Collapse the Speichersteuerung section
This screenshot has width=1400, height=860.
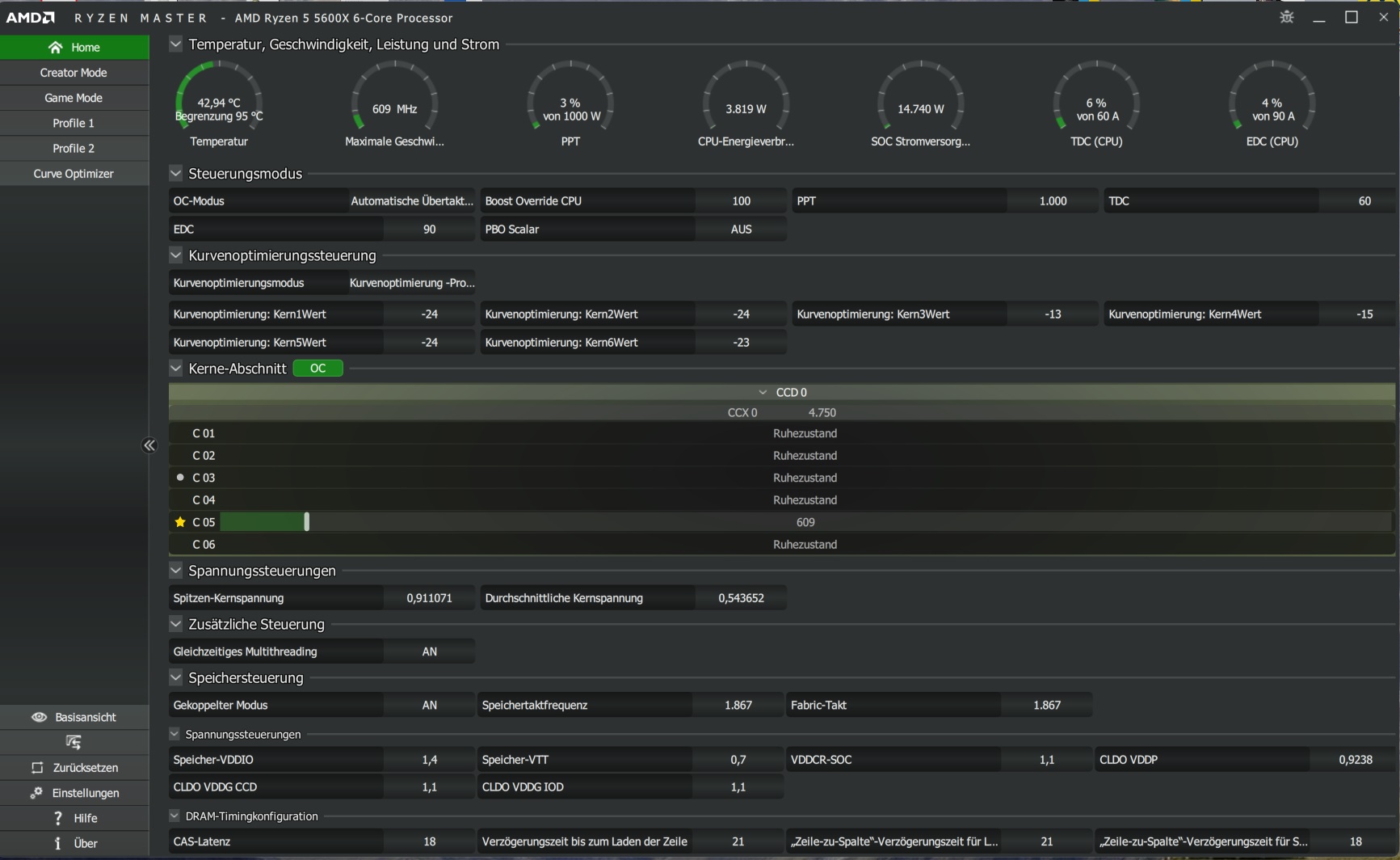coord(175,677)
